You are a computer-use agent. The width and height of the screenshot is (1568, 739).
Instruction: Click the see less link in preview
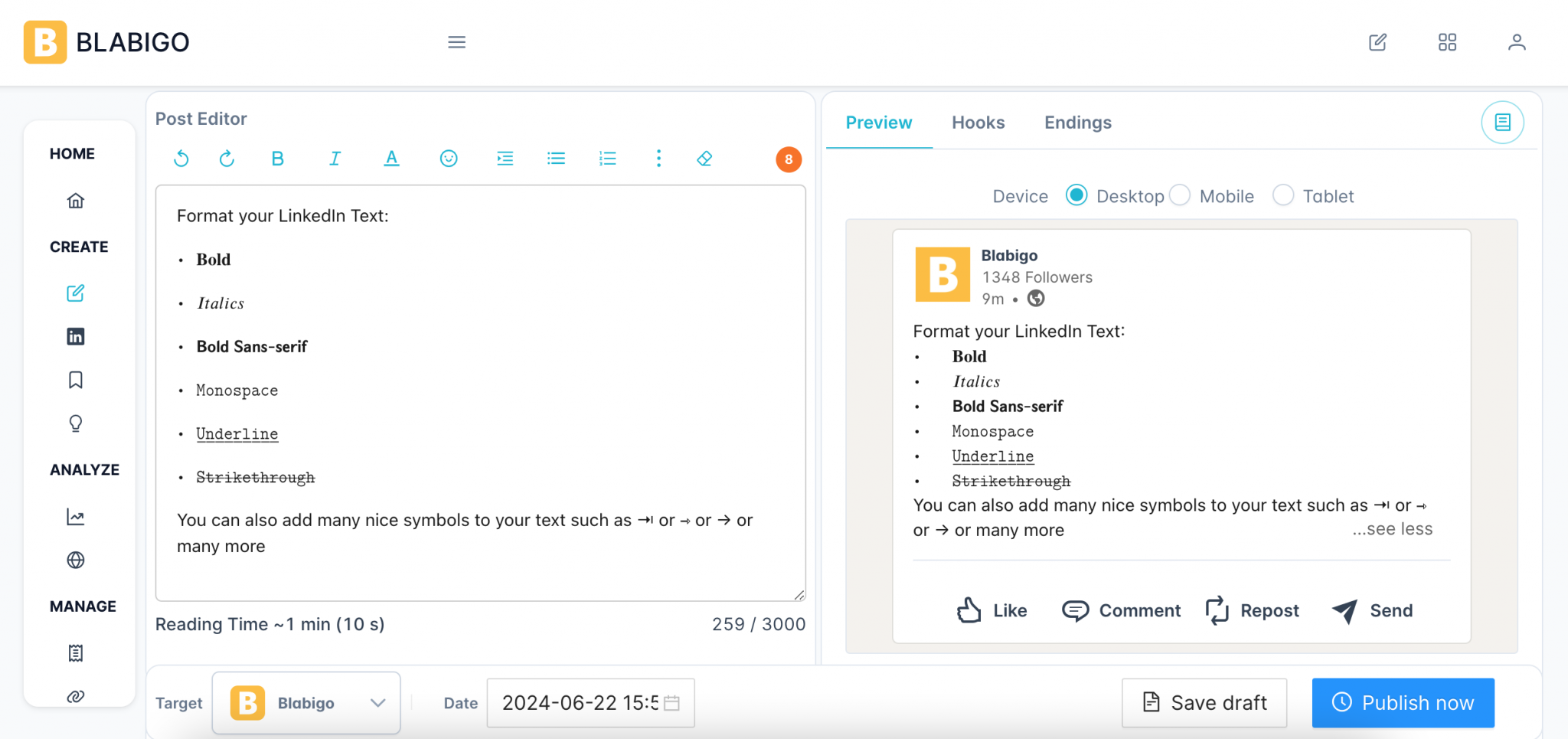[1392, 528]
